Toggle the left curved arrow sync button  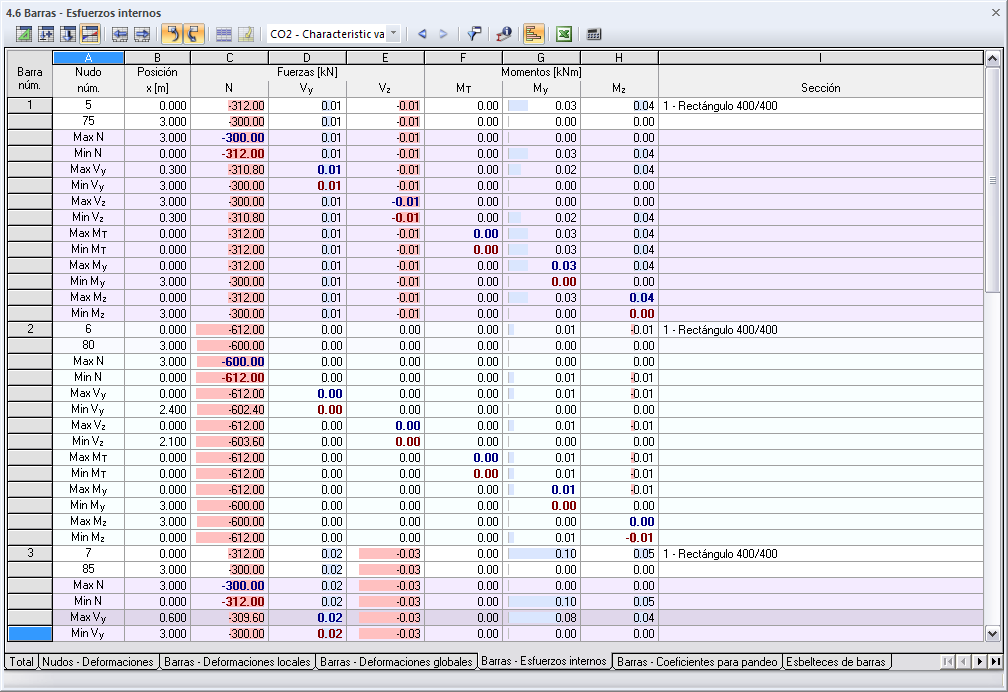(172, 33)
